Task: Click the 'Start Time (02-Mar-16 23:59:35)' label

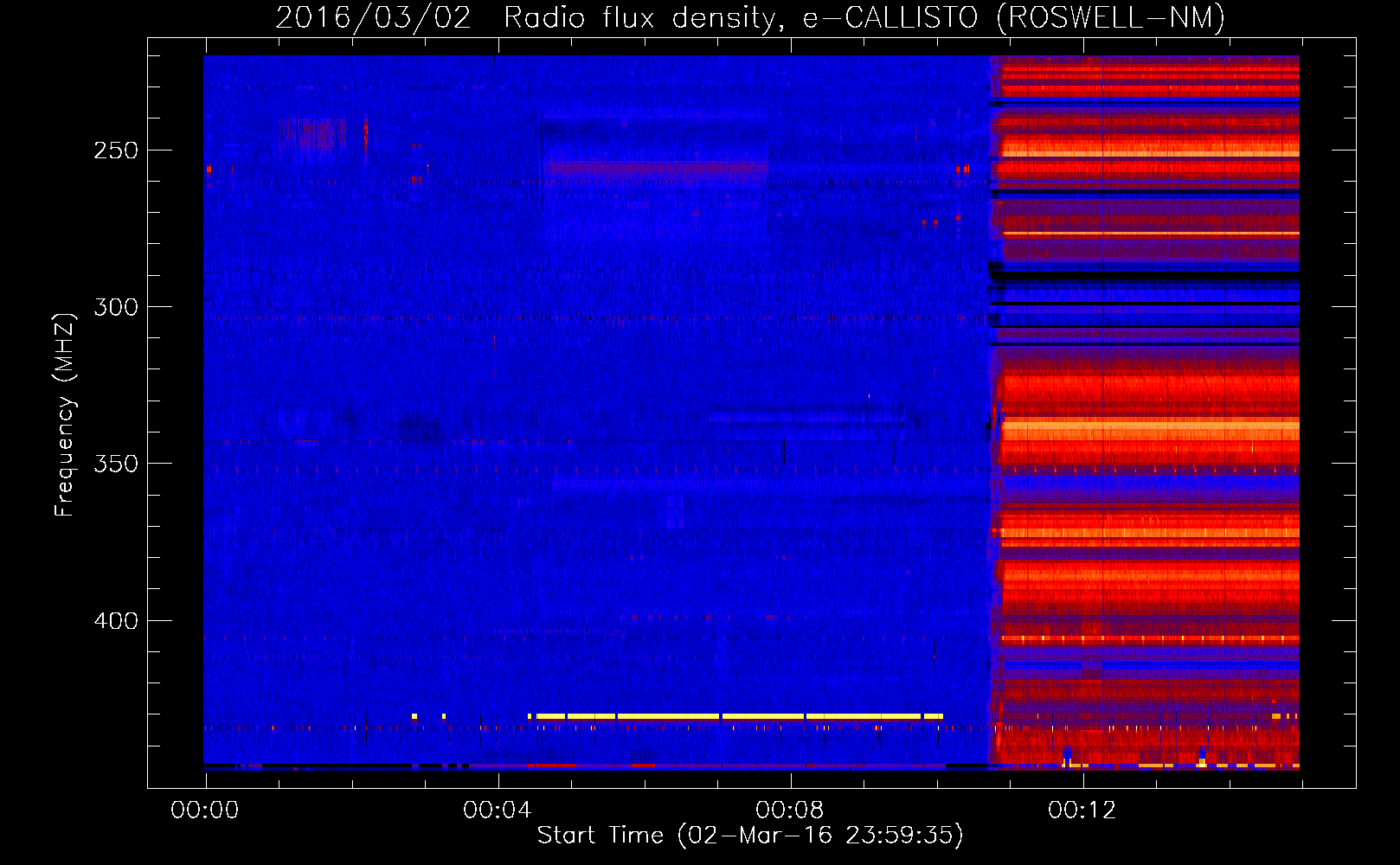Action: pos(750,836)
